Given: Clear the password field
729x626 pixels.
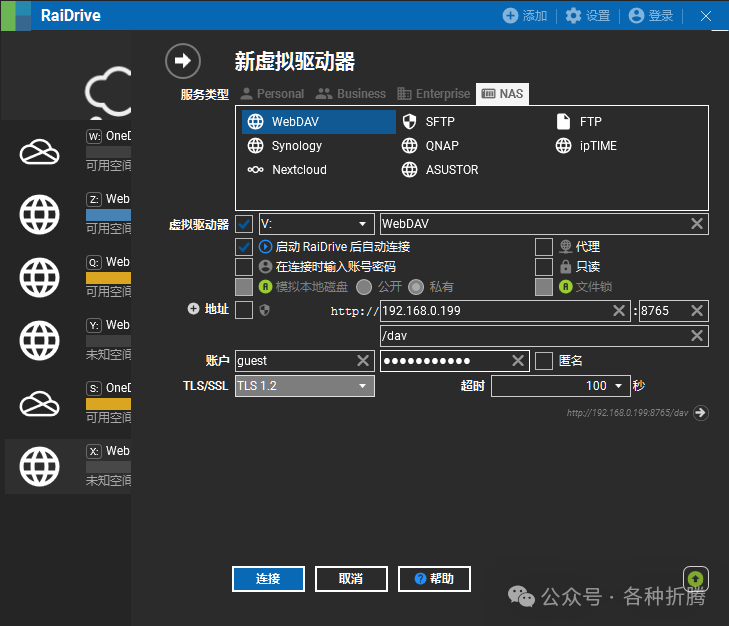Looking at the screenshot, I should click(518, 360).
